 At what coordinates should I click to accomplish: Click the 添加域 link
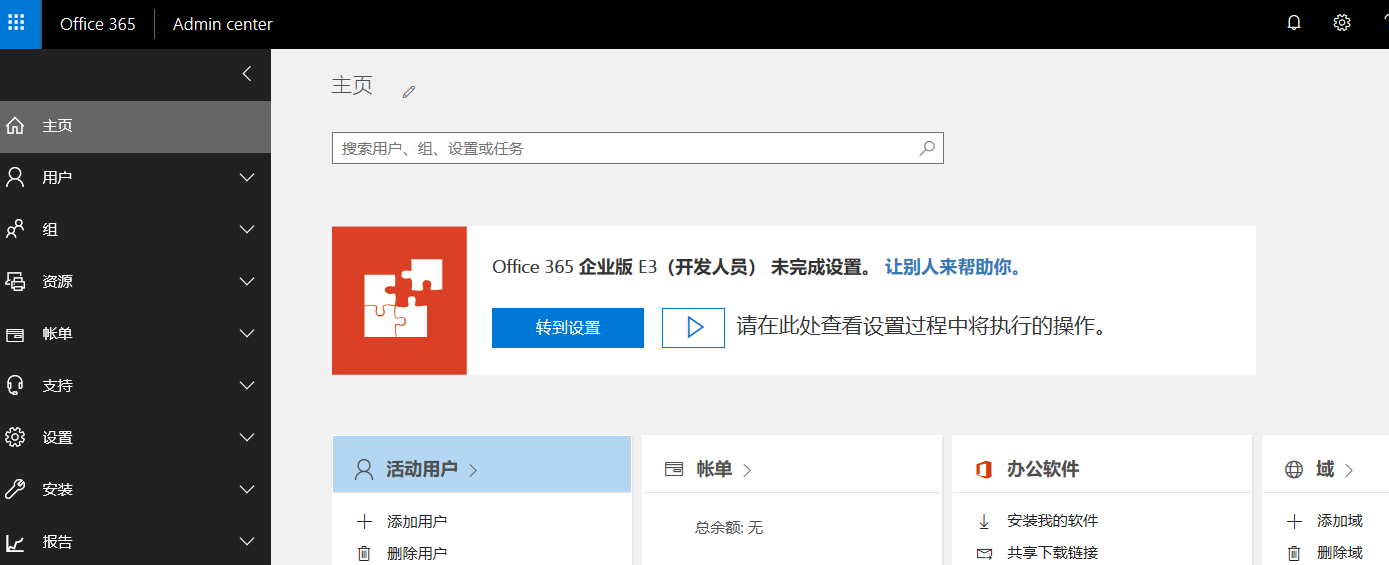click(x=1340, y=521)
